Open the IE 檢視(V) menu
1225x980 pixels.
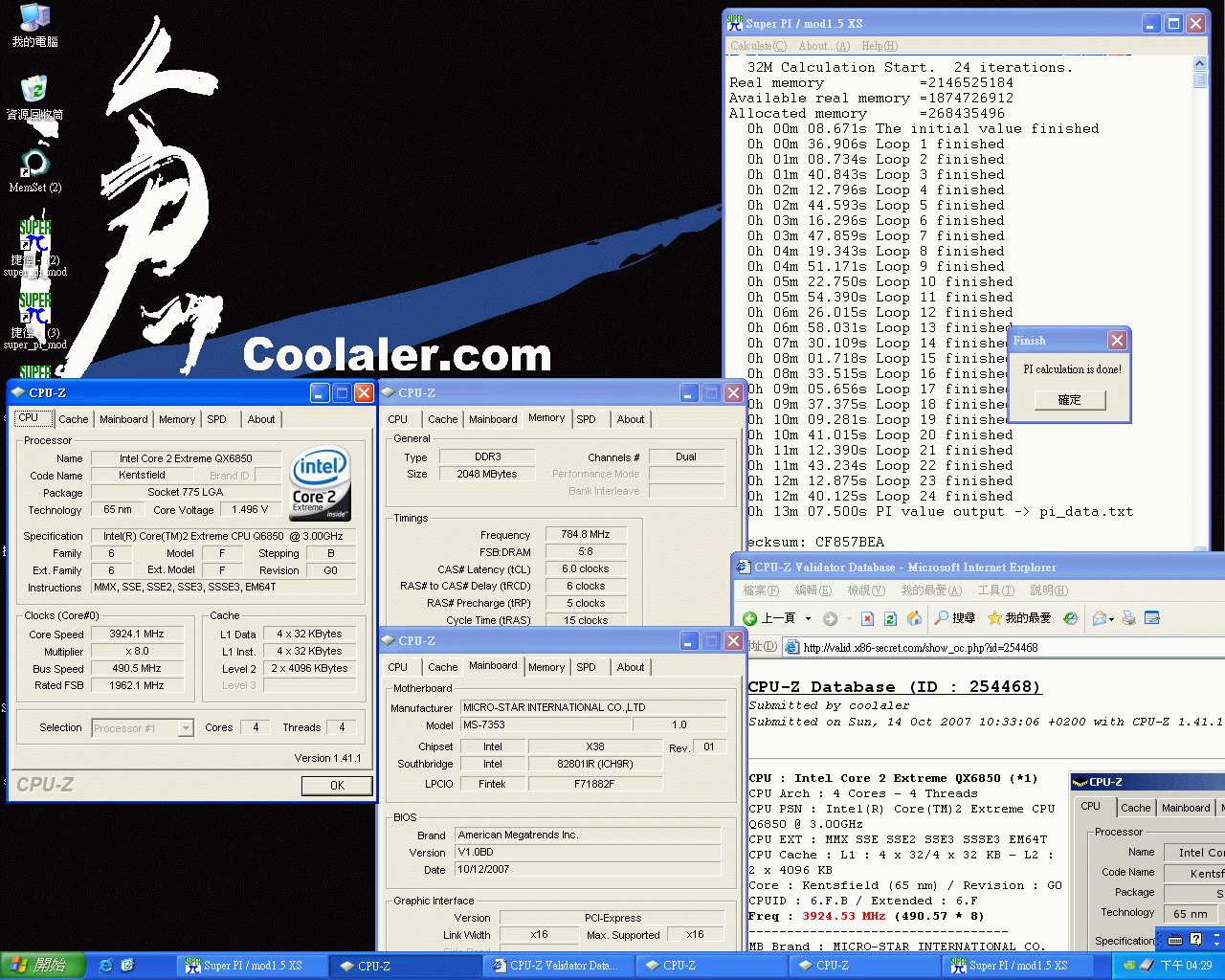coord(866,590)
